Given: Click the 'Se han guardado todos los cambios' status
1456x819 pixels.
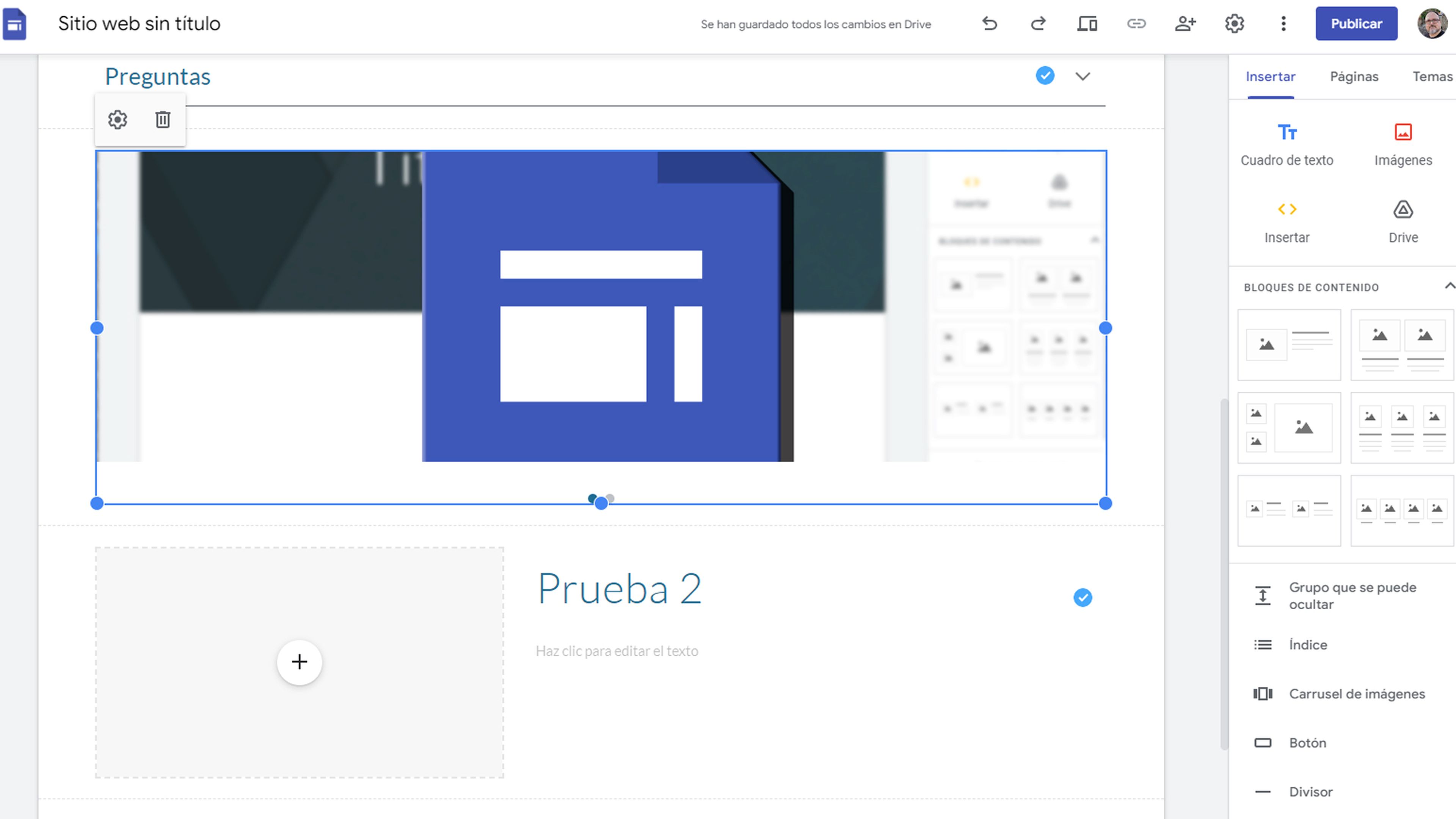Looking at the screenshot, I should pyautogui.click(x=816, y=24).
